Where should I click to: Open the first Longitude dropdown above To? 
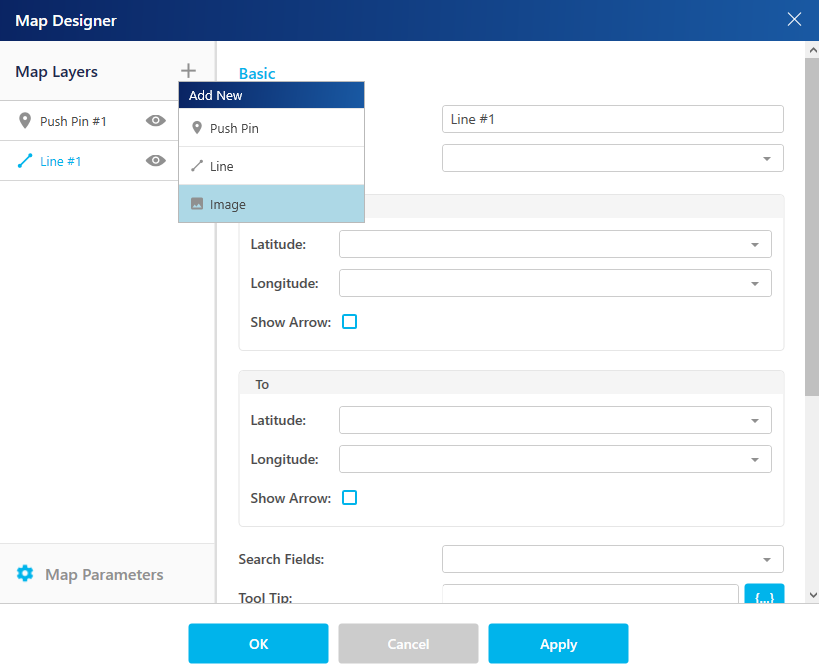click(555, 283)
